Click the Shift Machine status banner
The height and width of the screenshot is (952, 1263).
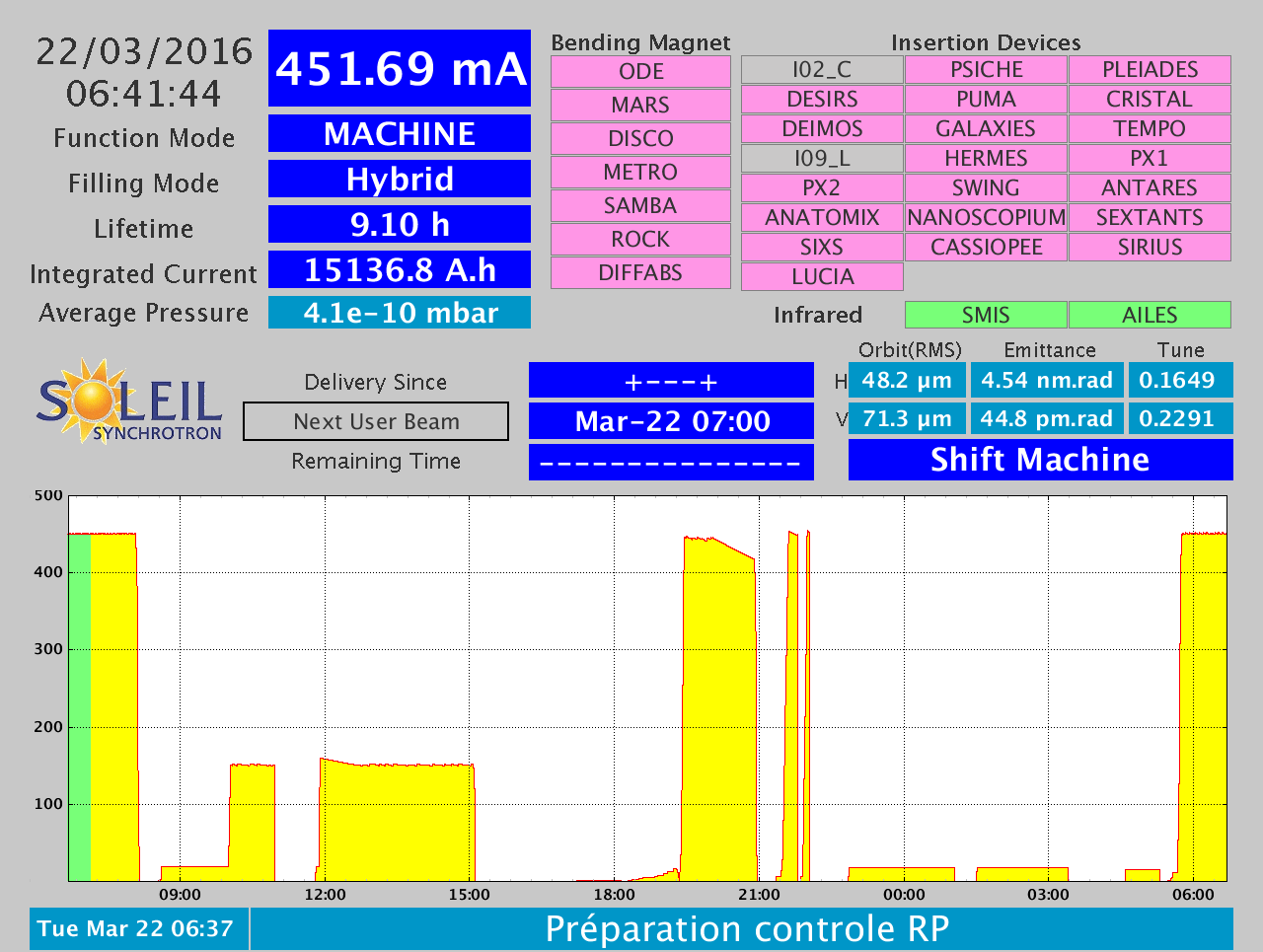point(1041,460)
